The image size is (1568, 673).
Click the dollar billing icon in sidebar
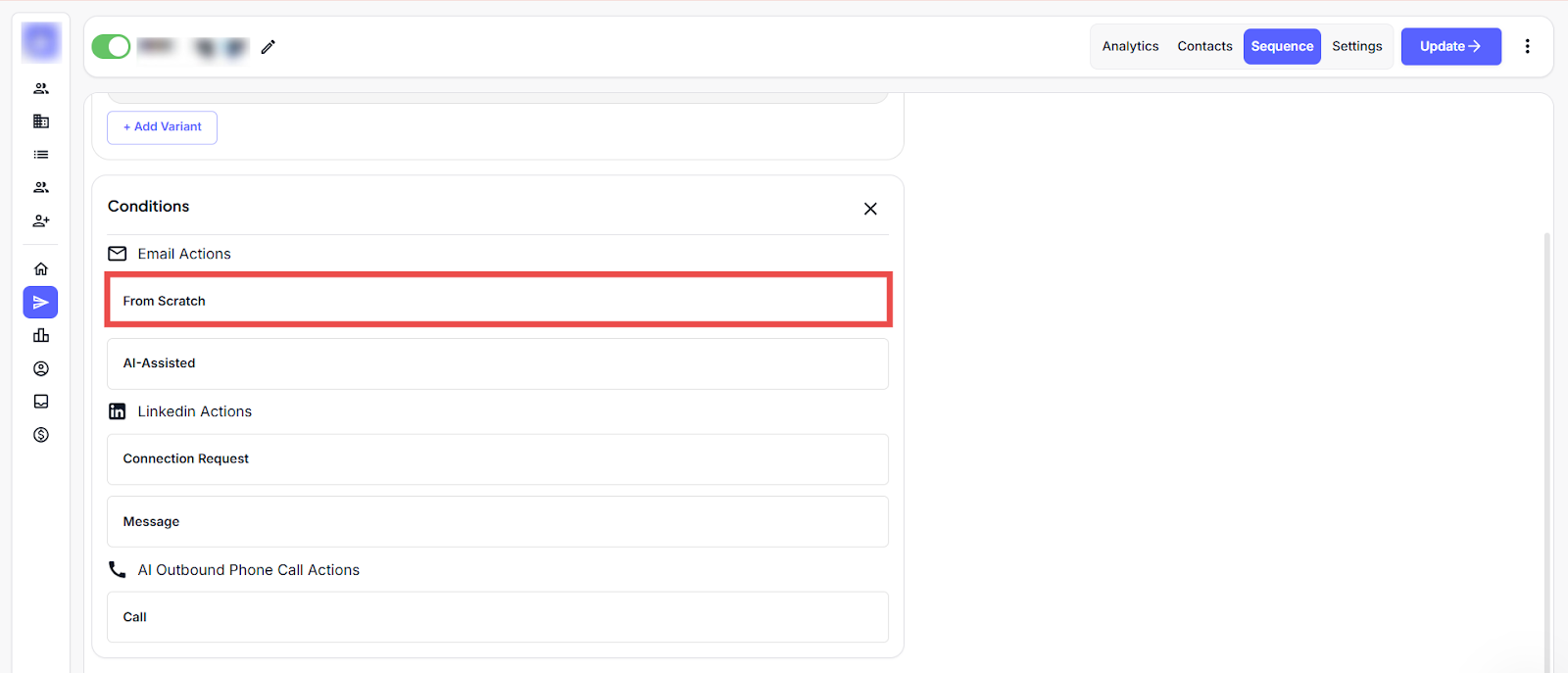click(41, 435)
